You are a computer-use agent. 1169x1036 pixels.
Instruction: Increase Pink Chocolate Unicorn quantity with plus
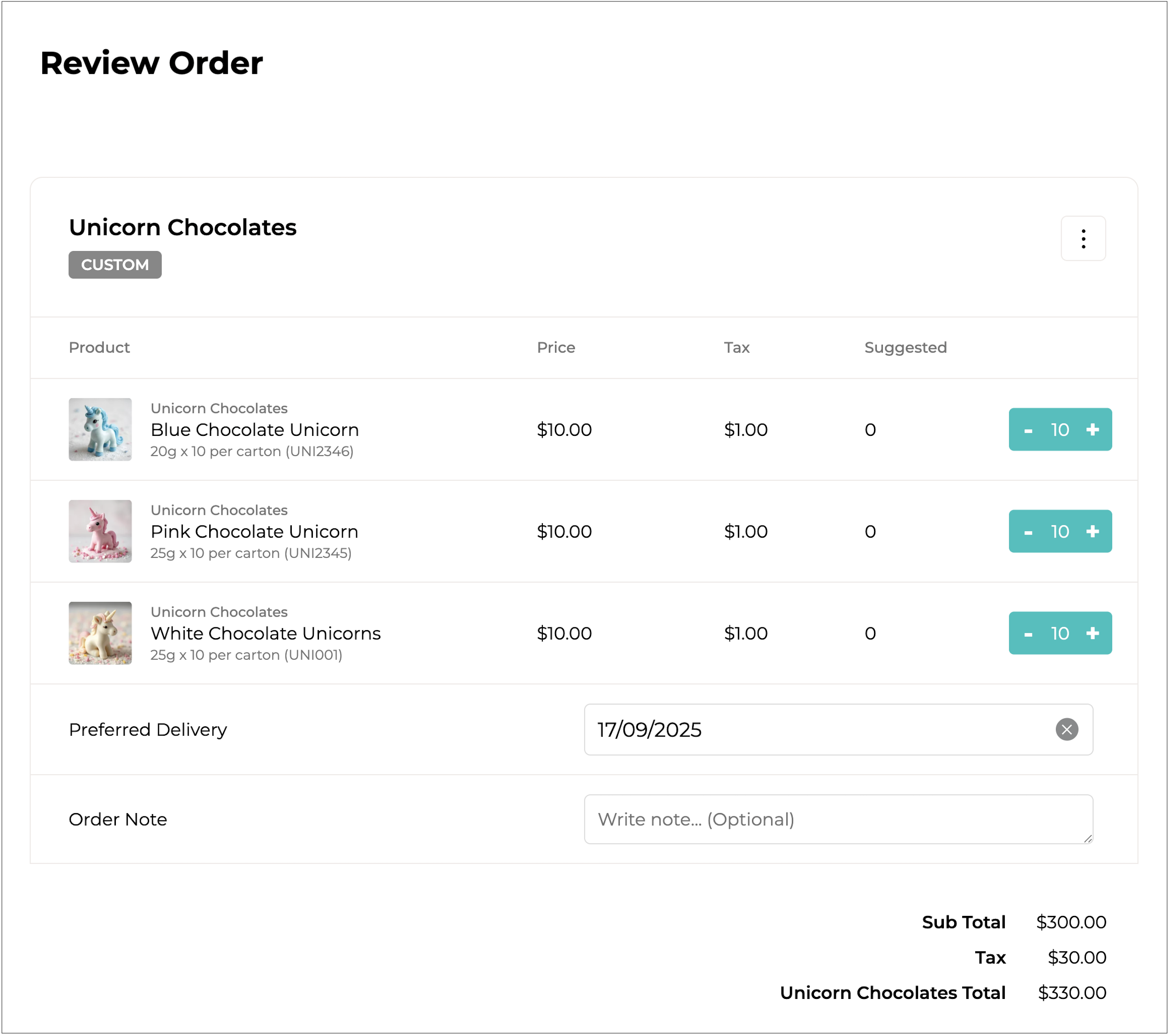tap(1092, 532)
